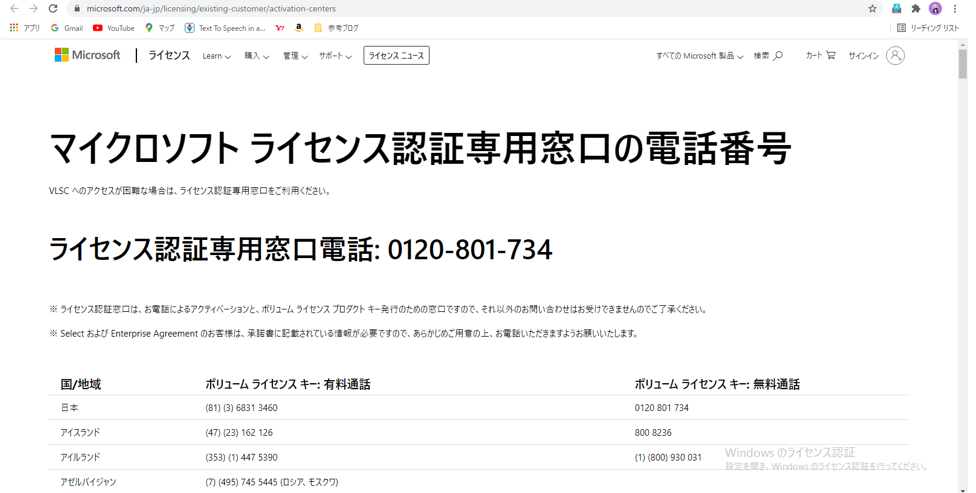Click the heading ライセンス認証専用窓口電話: 0120-801-734
Viewport: 976px width, 493px height.
tap(301, 250)
